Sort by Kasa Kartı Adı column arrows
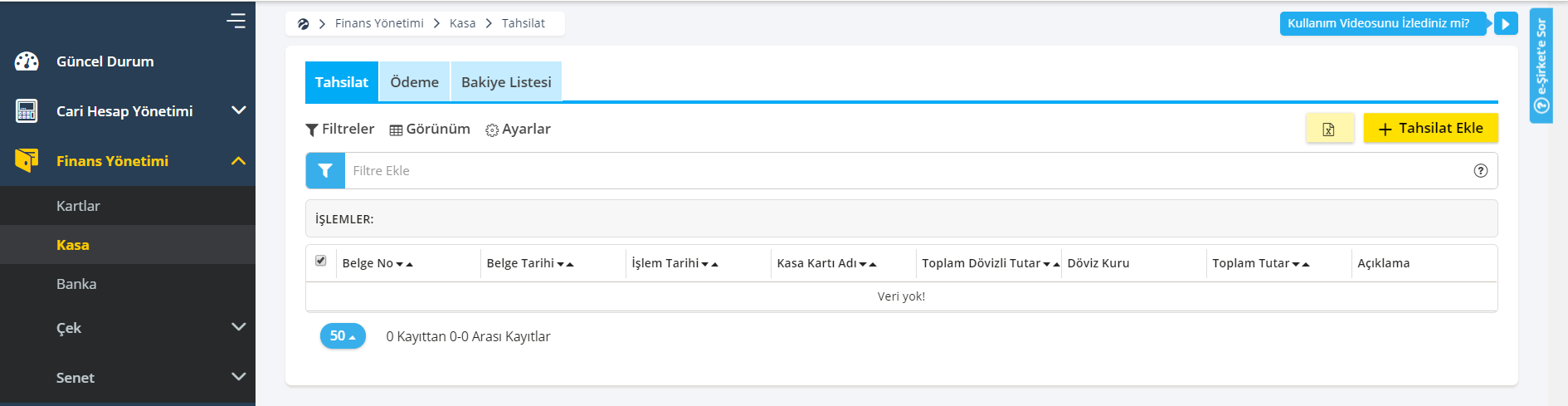1568x406 pixels. pyautogui.click(x=868, y=264)
